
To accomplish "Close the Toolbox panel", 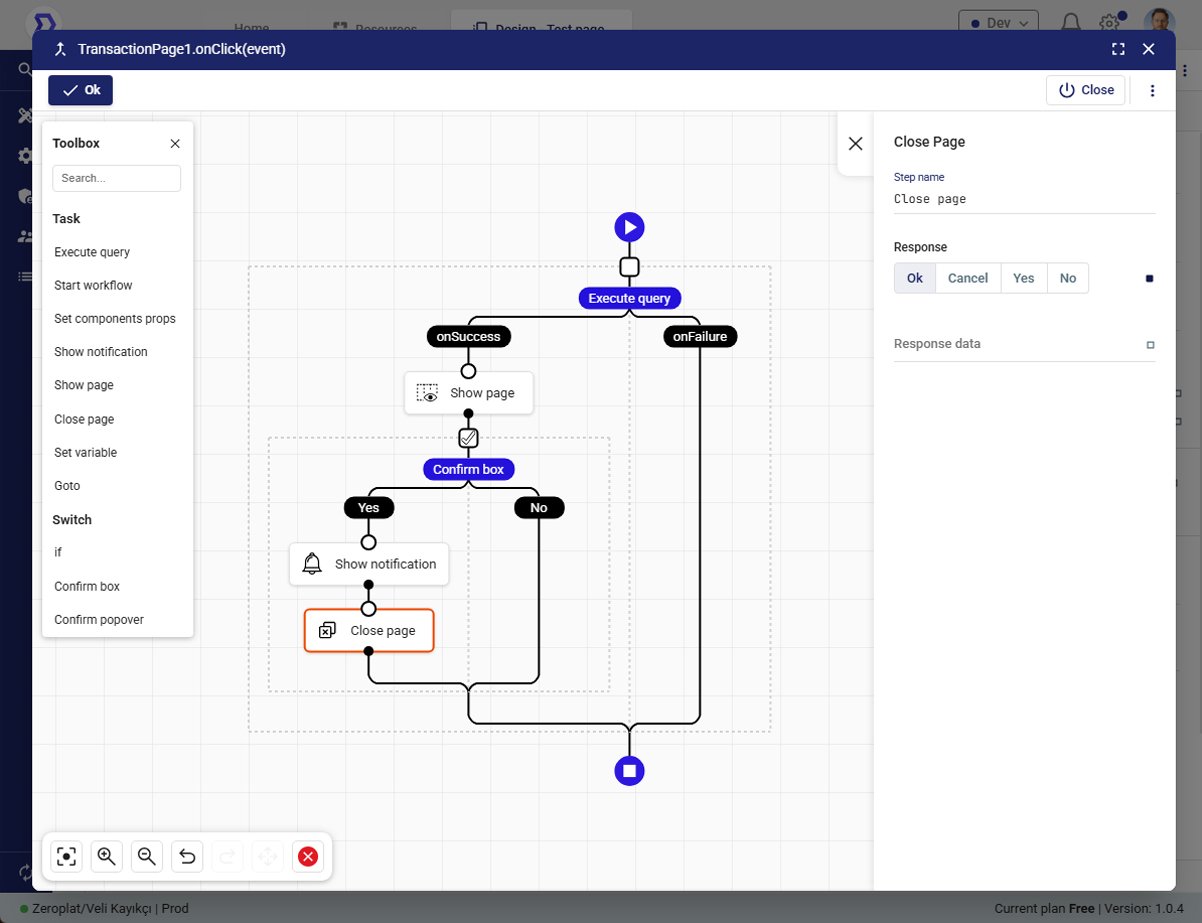I will coord(175,143).
